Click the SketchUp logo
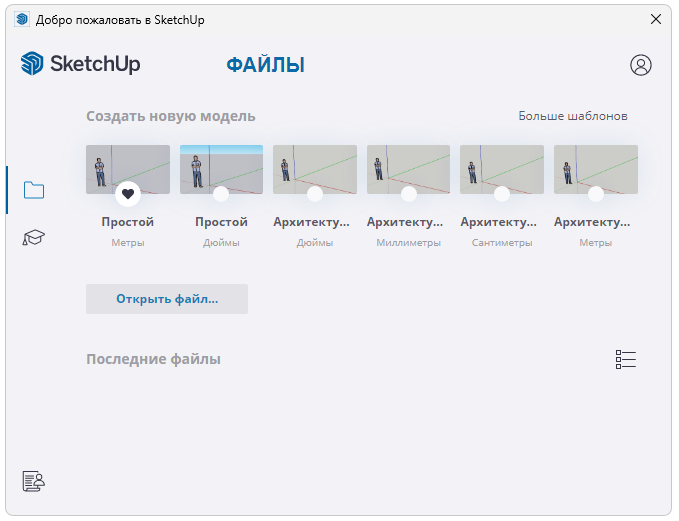 coord(81,64)
